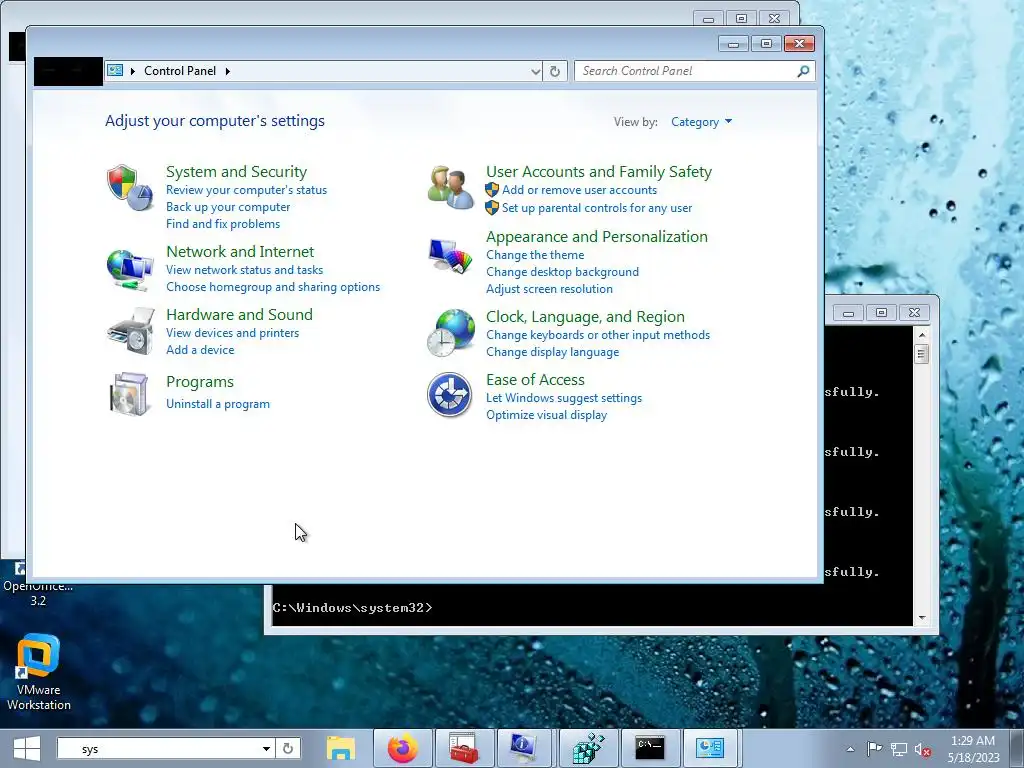
Task: Click Change keyboards or other input methods
Action: [598, 335]
